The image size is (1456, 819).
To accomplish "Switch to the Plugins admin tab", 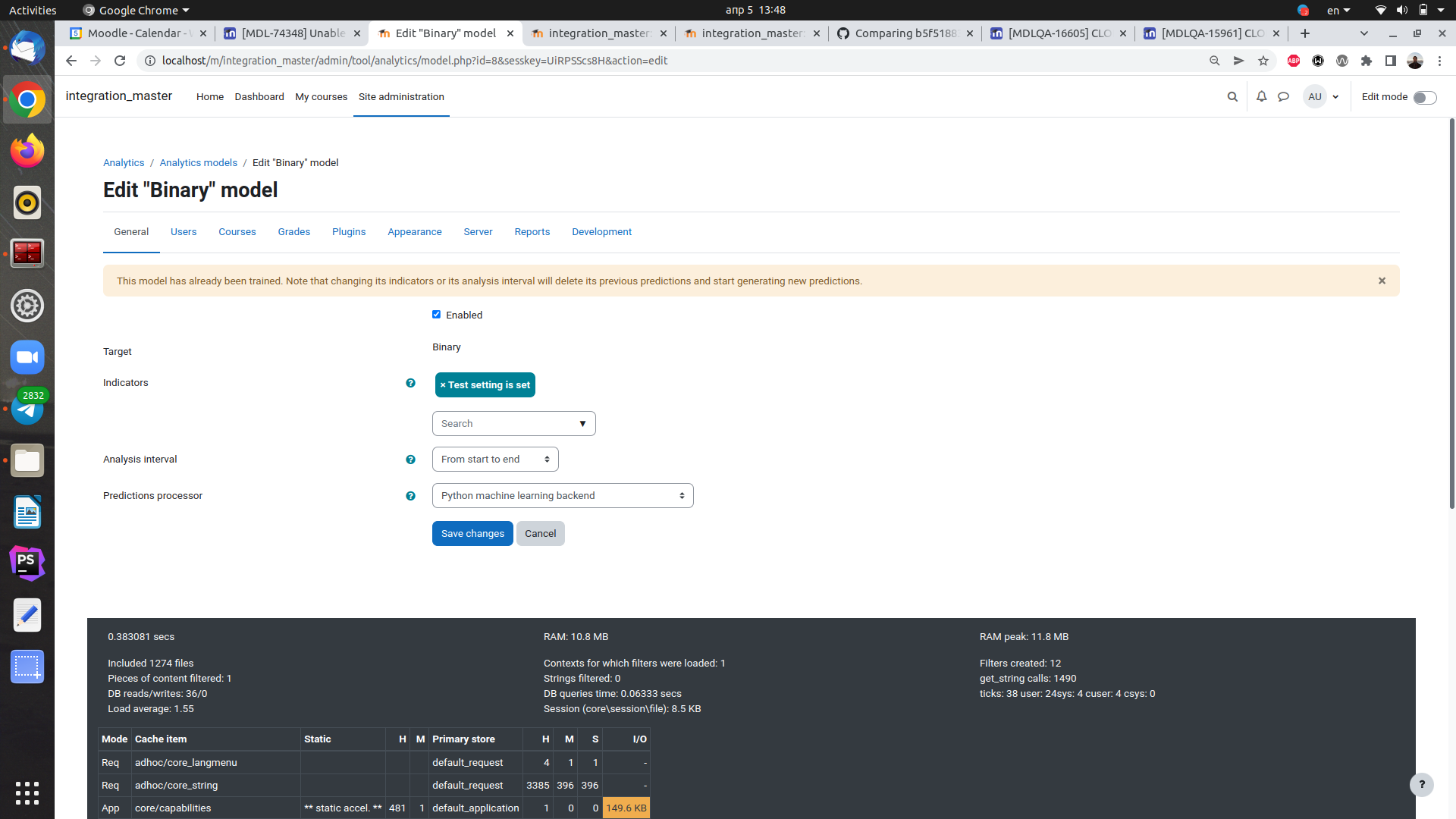I will [349, 232].
